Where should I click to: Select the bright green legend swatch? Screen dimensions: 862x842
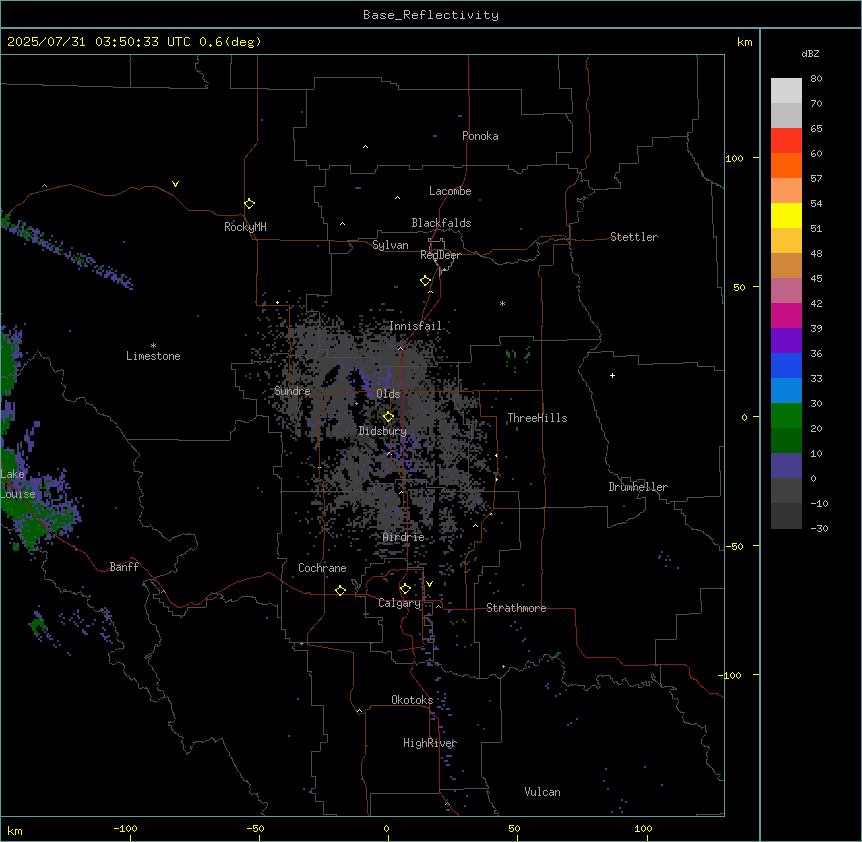click(x=786, y=416)
